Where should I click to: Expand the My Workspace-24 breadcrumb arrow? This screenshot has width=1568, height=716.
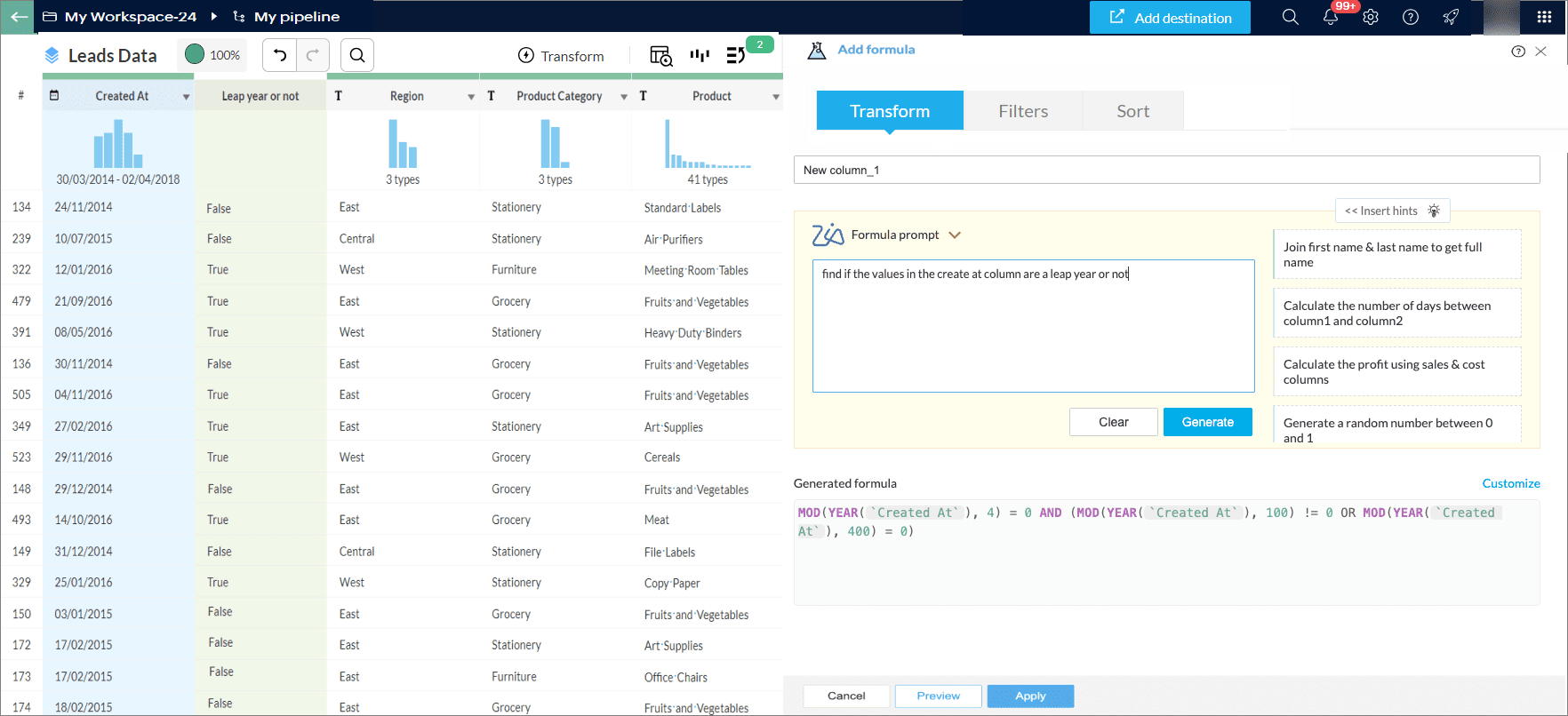point(214,17)
